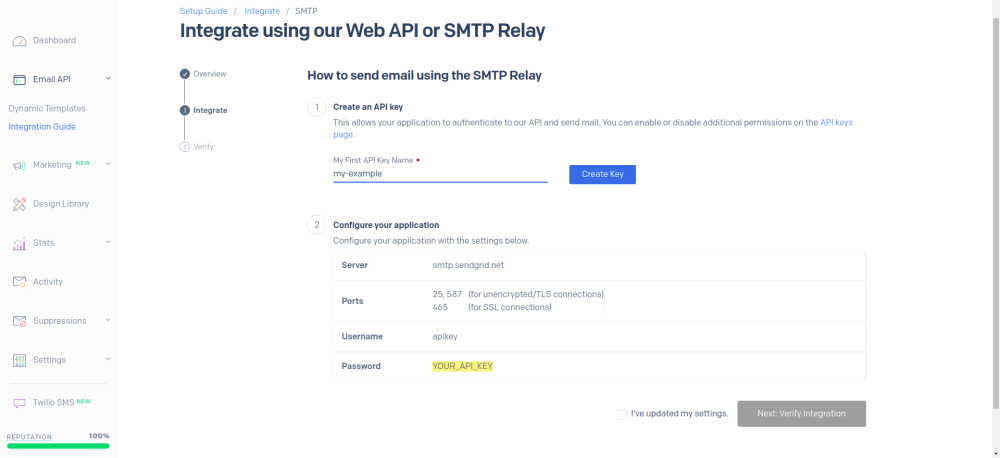The height and width of the screenshot is (458, 1000).
Task: Expand the Settings menu chevron
Action: 107,360
